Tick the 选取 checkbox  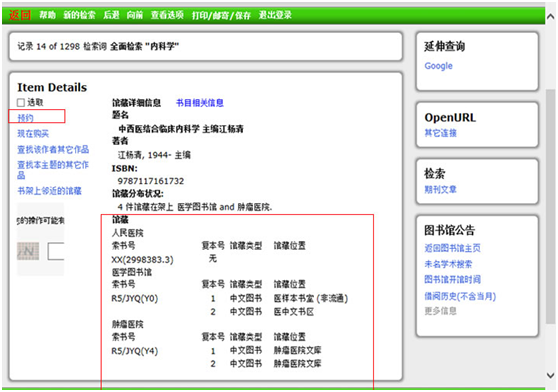[x=21, y=103]
